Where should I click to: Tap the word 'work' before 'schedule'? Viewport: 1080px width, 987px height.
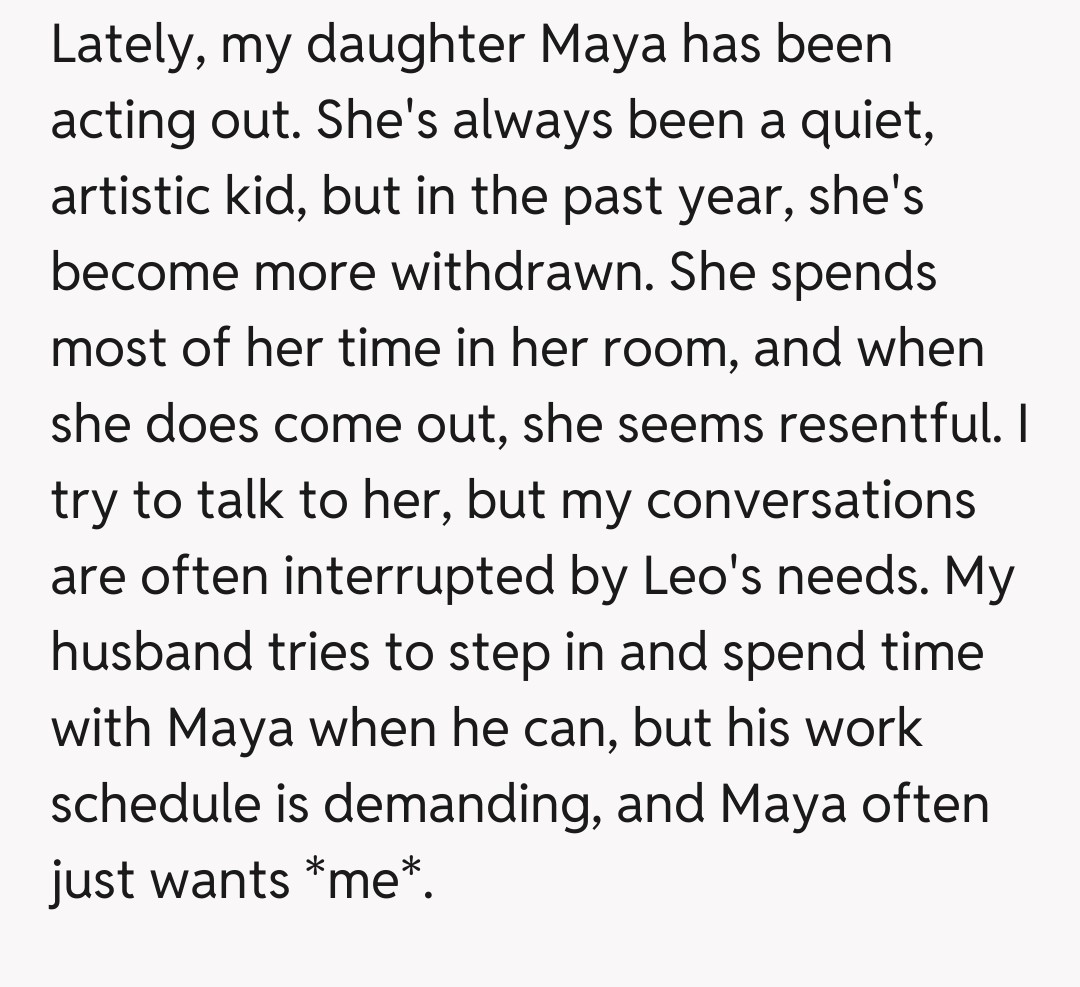click(865, 727)
